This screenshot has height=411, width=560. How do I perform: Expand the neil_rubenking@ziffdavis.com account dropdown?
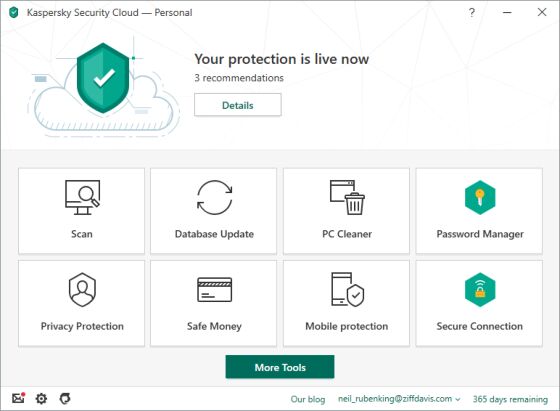pos(399,399)
